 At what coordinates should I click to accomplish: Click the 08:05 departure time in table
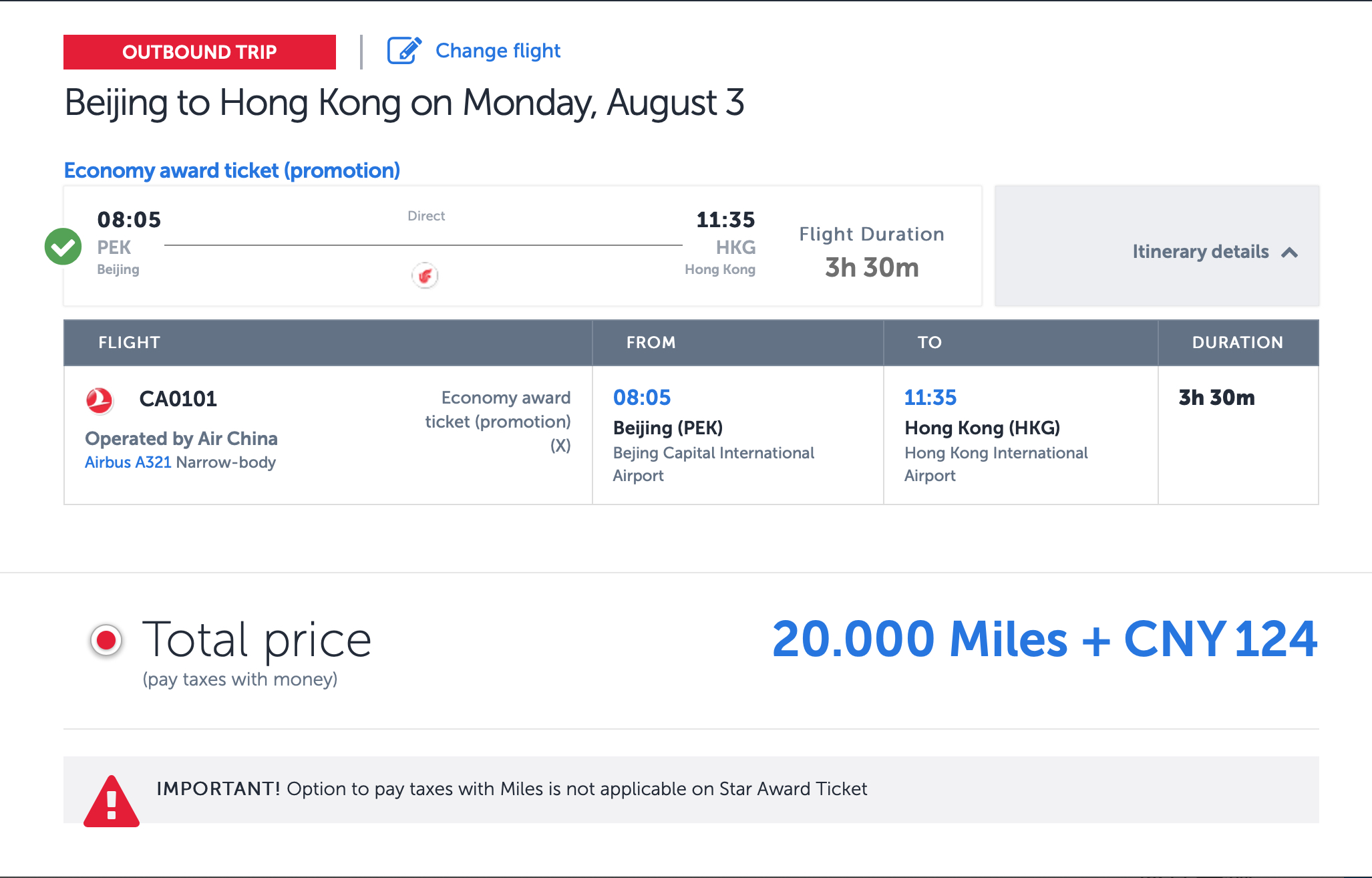[642, 398]
